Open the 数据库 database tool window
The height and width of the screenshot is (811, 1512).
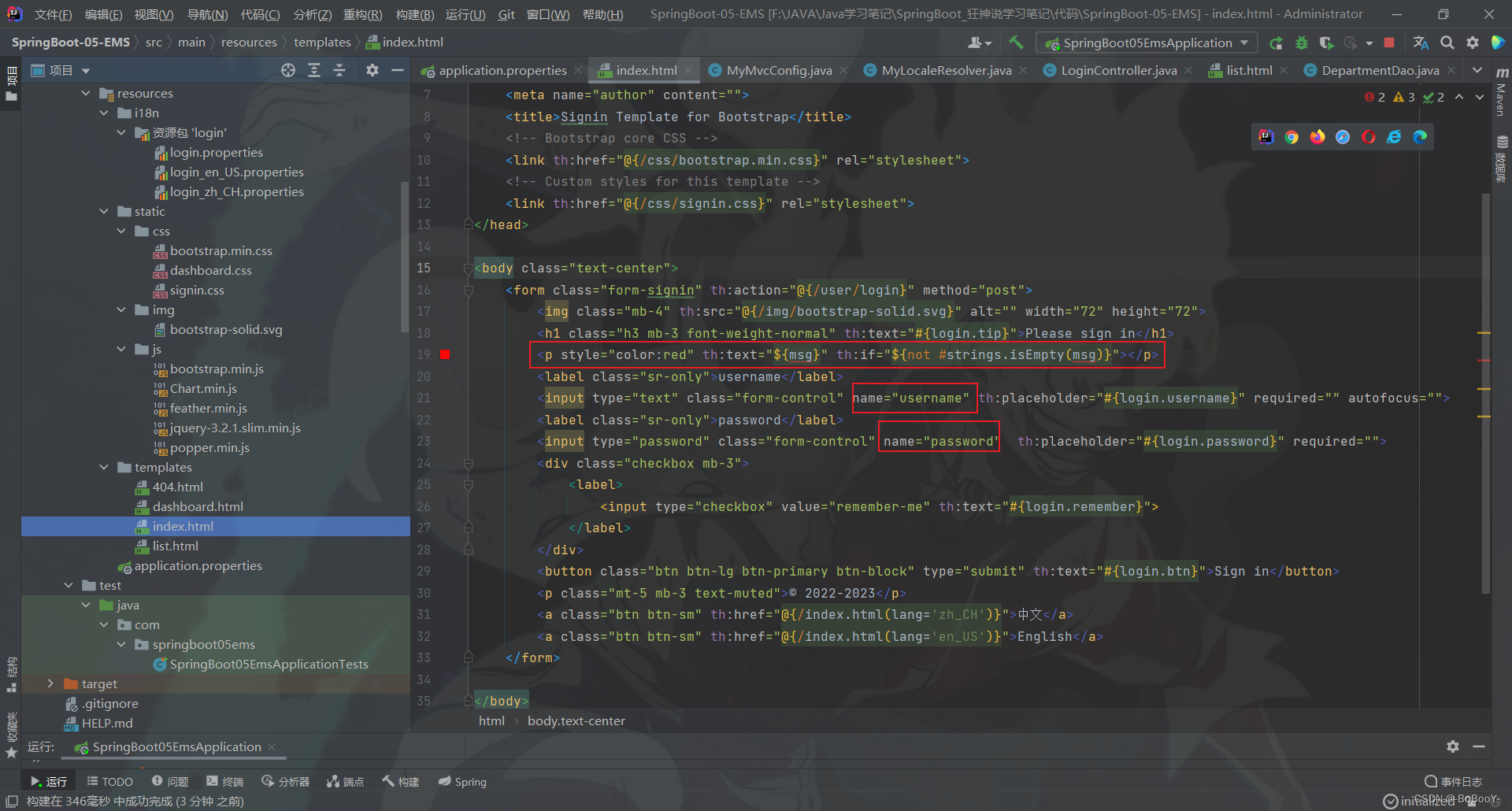[1502, 160]
